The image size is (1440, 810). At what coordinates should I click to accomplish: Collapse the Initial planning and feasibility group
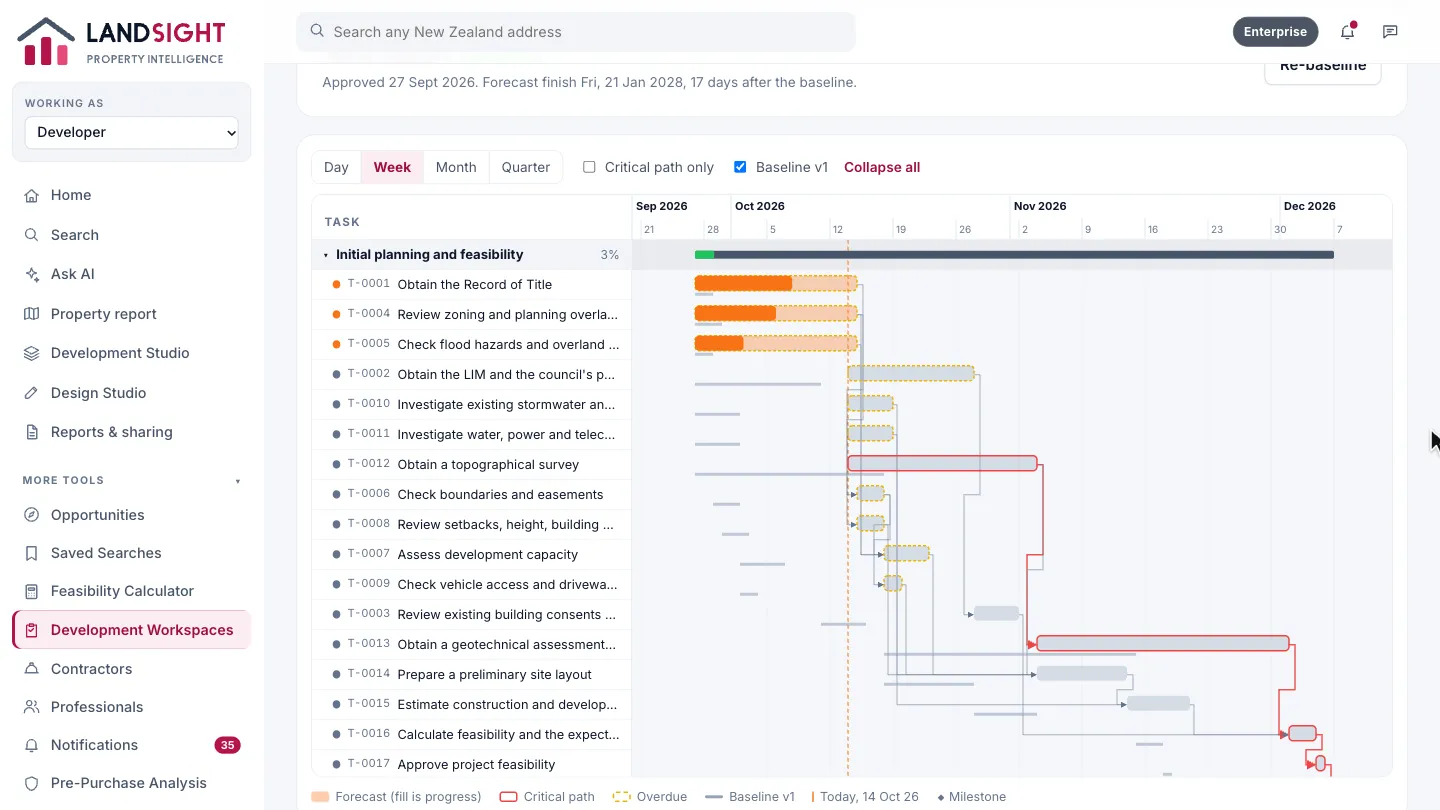tap(326, 255)
